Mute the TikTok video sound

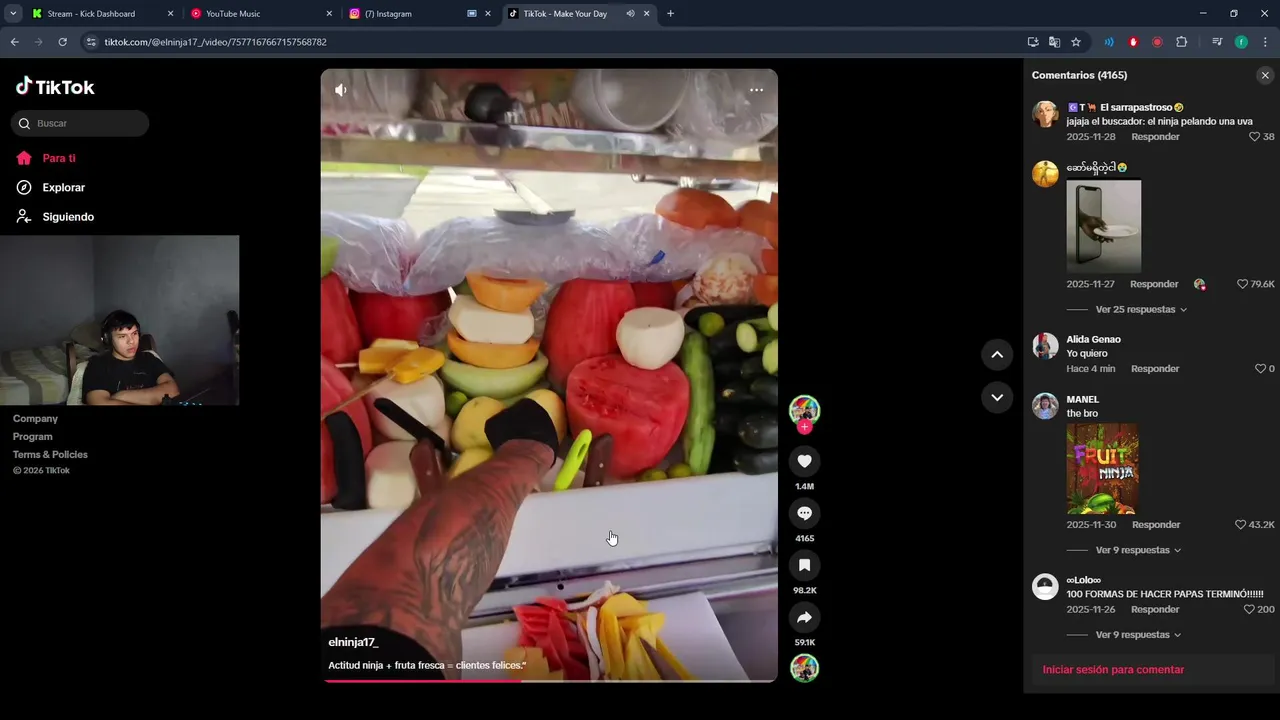point(341,90)
